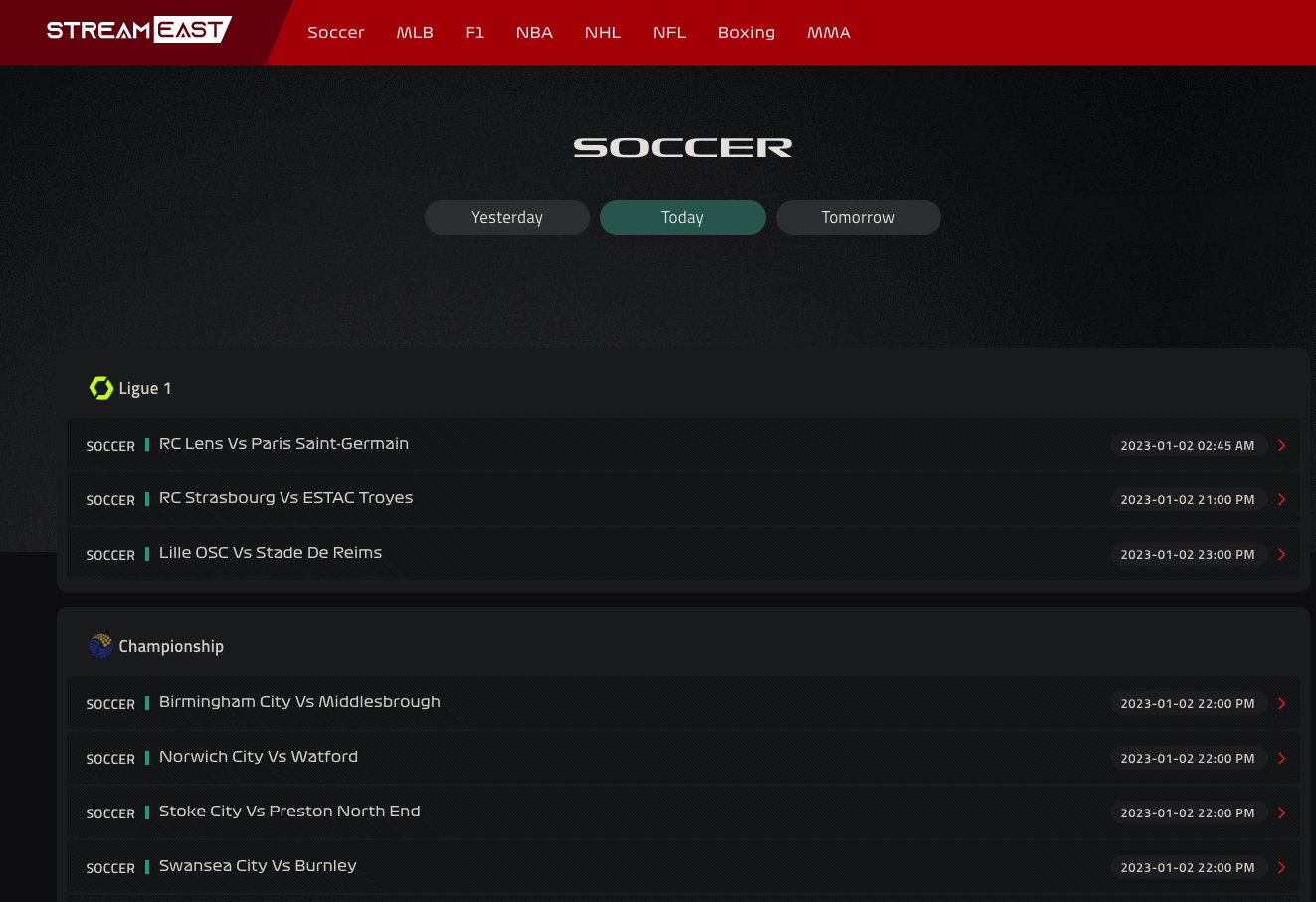Expand the Swansea City vs Burnley arrow

(1281, 867)
